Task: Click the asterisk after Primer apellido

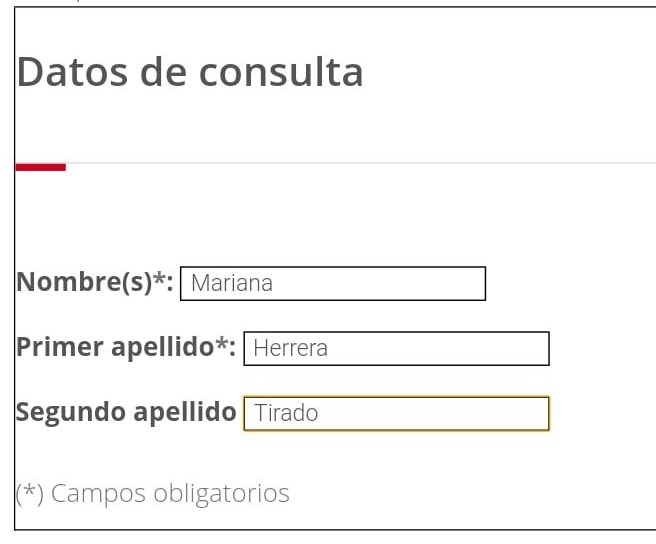Action: tap(222, 345)
